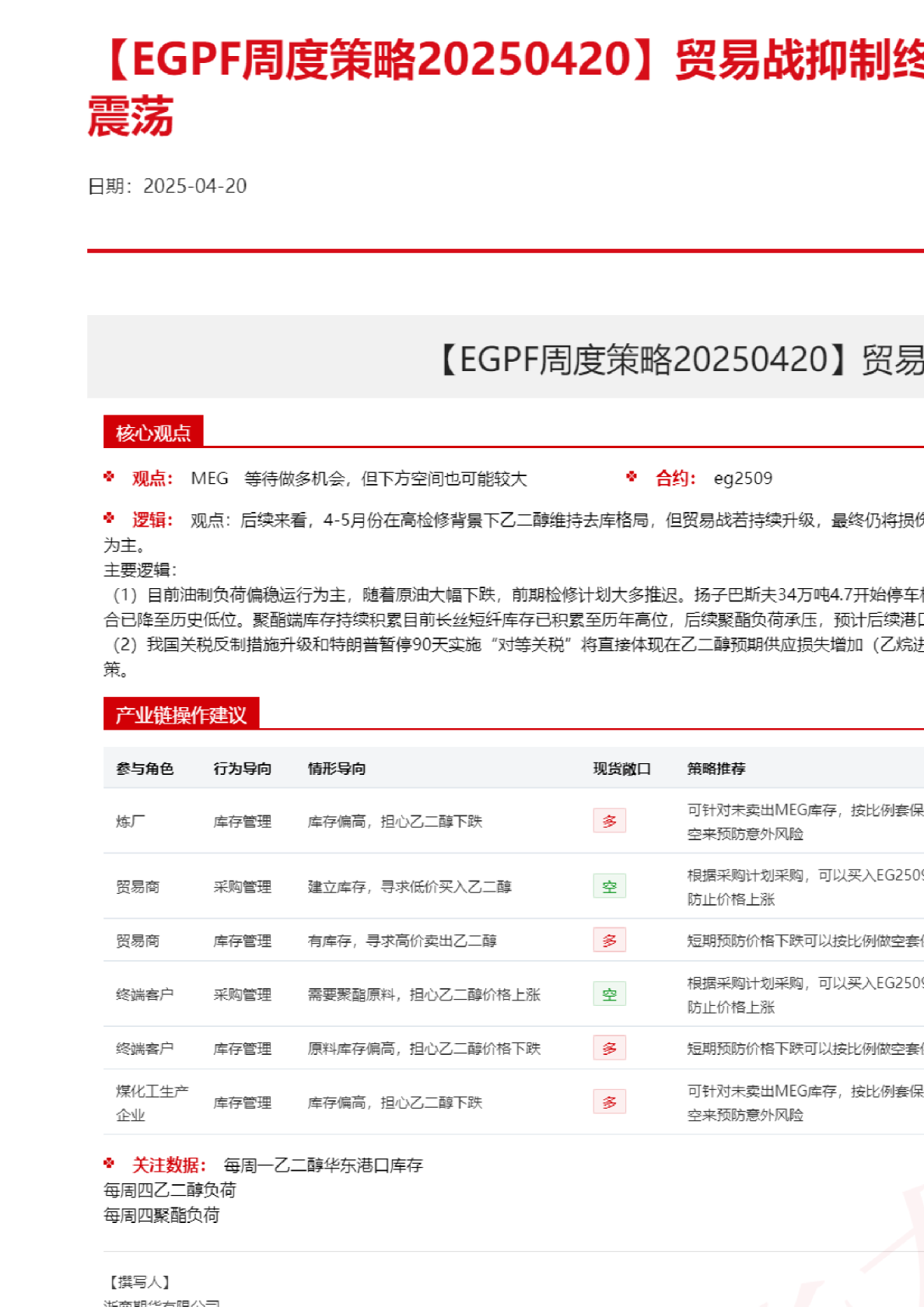
Task: Click the red diamond bullet beside 合约
Action: click(632, 477)
